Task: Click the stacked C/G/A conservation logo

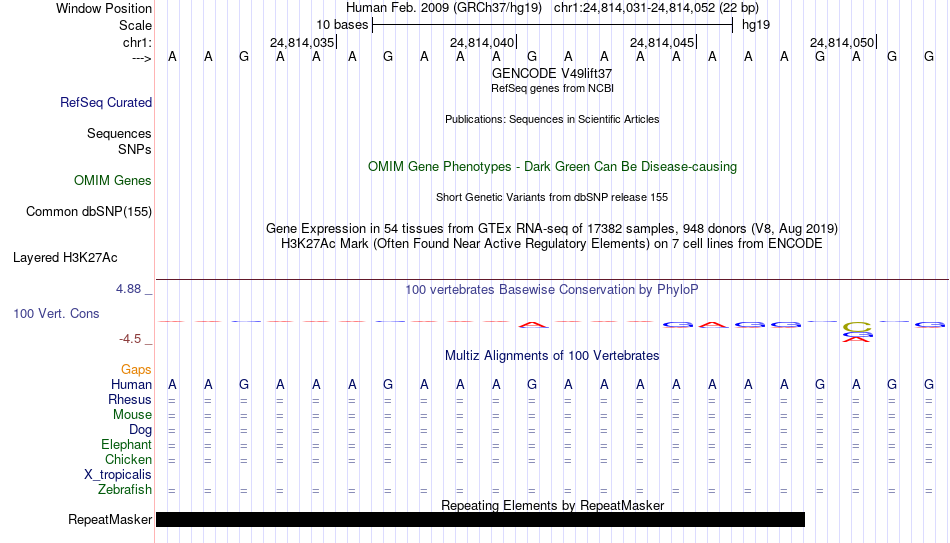Action: [856, 332]
